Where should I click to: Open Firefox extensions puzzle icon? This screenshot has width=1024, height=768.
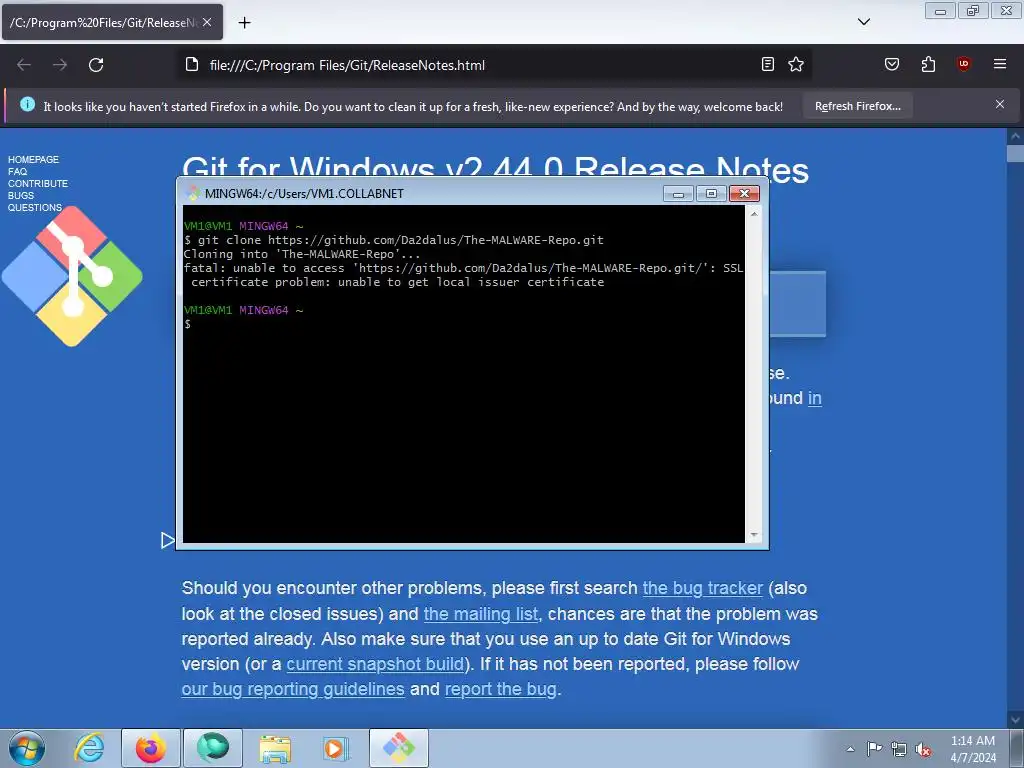928,64
